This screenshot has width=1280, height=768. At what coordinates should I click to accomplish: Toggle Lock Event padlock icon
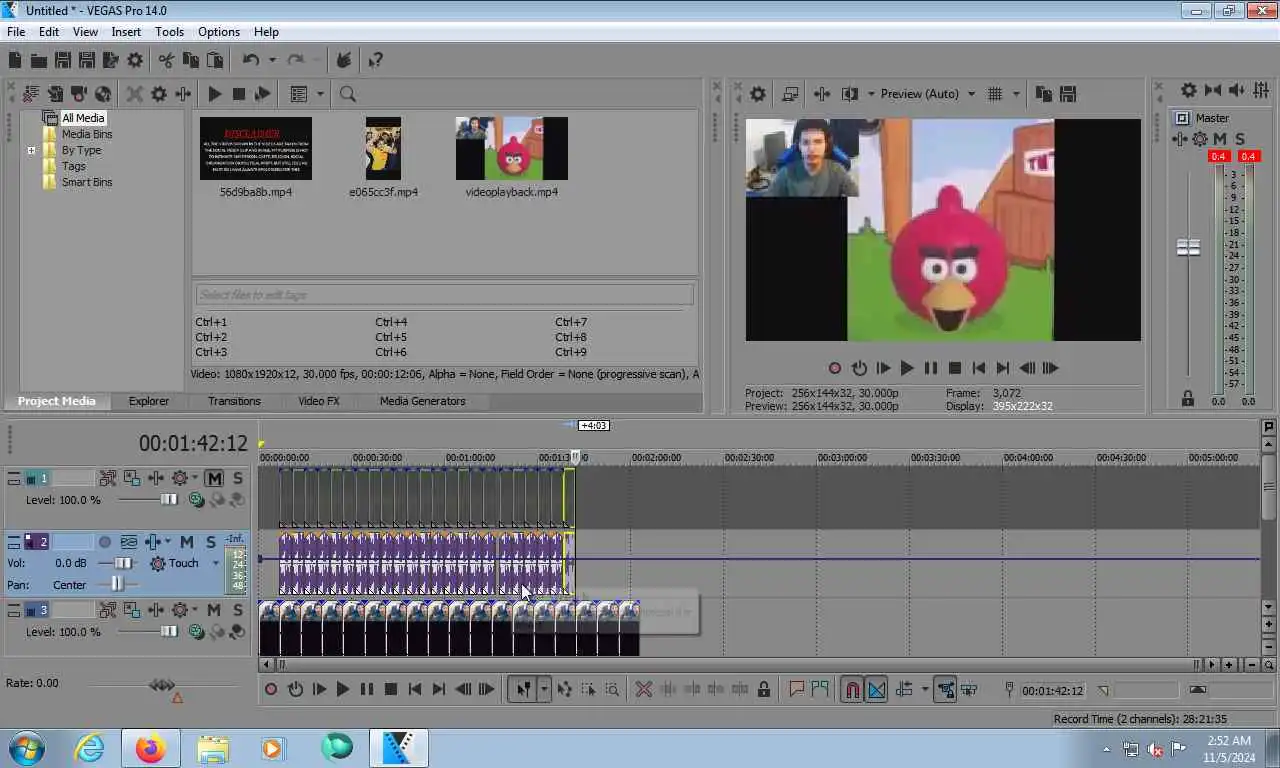coord(764,690)
